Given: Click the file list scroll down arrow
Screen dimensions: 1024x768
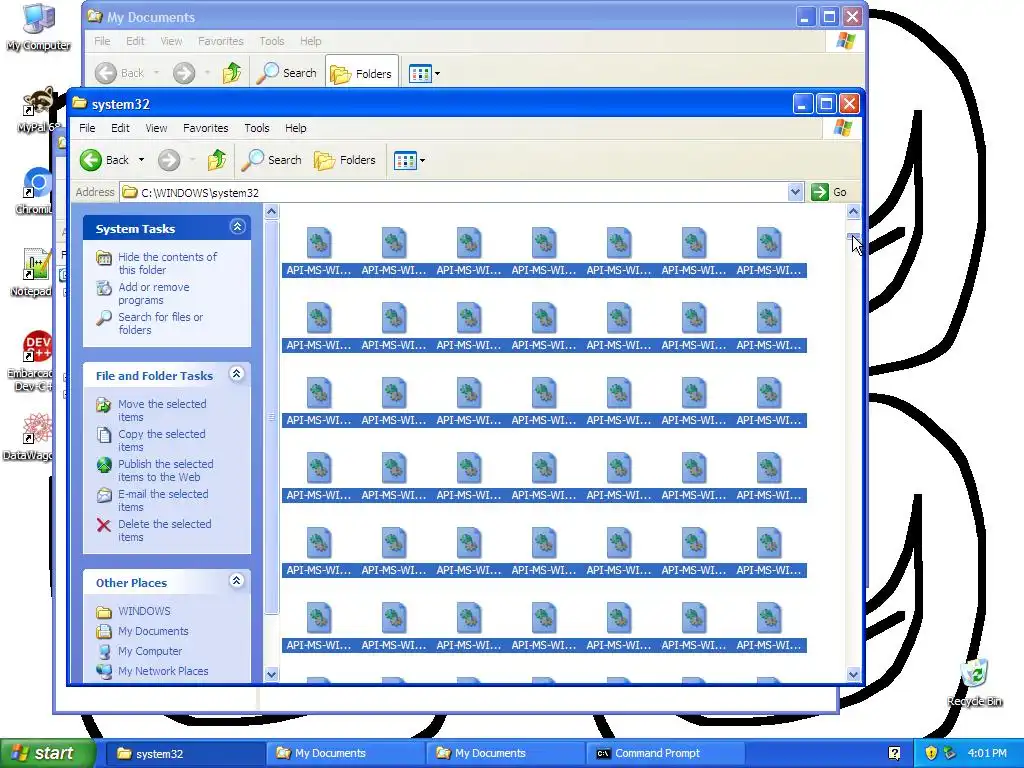Looking at the screenshot, I should [x=853, y=675].
